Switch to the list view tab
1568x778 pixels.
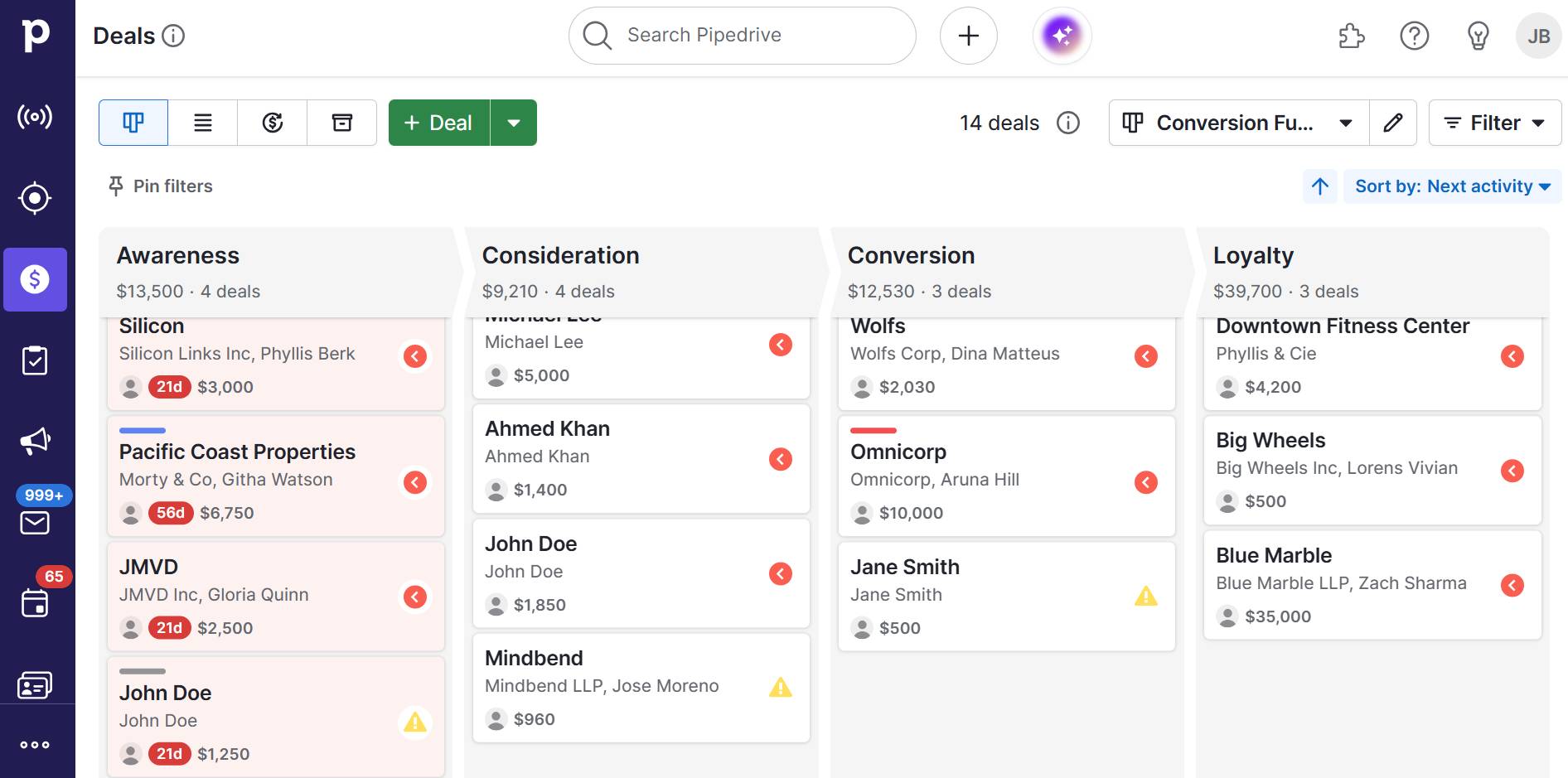(x=201, y=122)
